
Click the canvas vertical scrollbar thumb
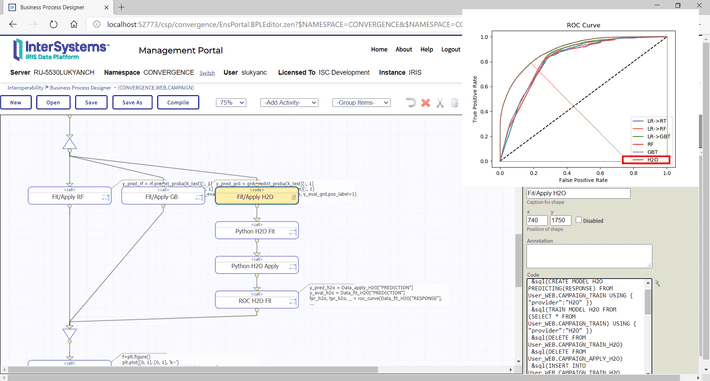pos(518,260)
